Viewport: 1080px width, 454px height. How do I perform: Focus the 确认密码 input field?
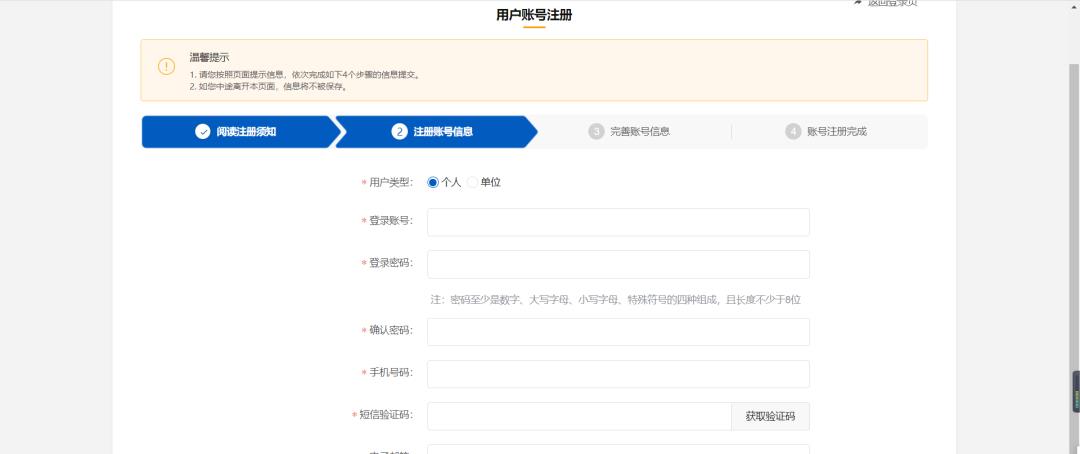(x=618, y=332)
